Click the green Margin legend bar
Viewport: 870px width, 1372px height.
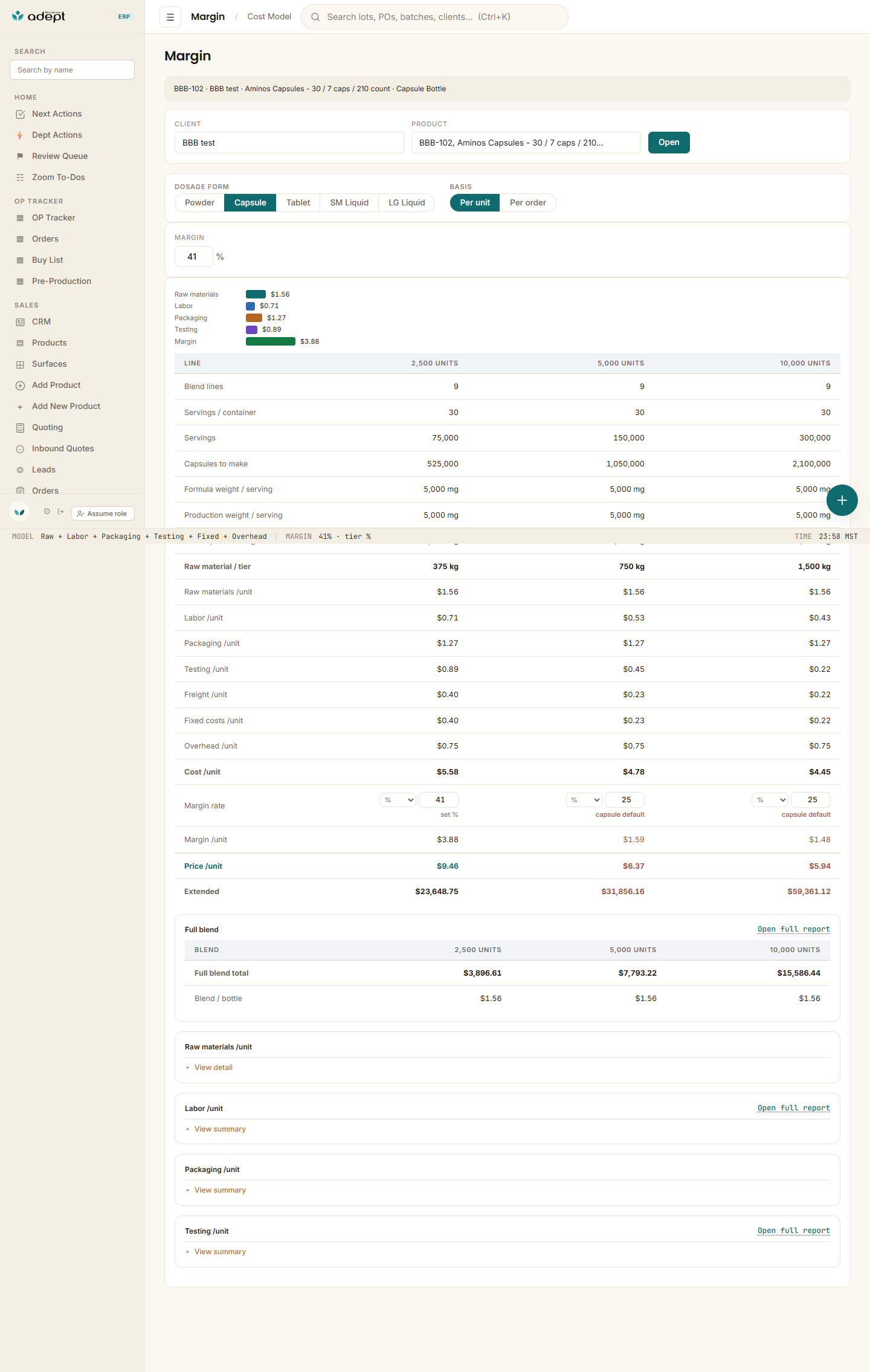point(271,341)
